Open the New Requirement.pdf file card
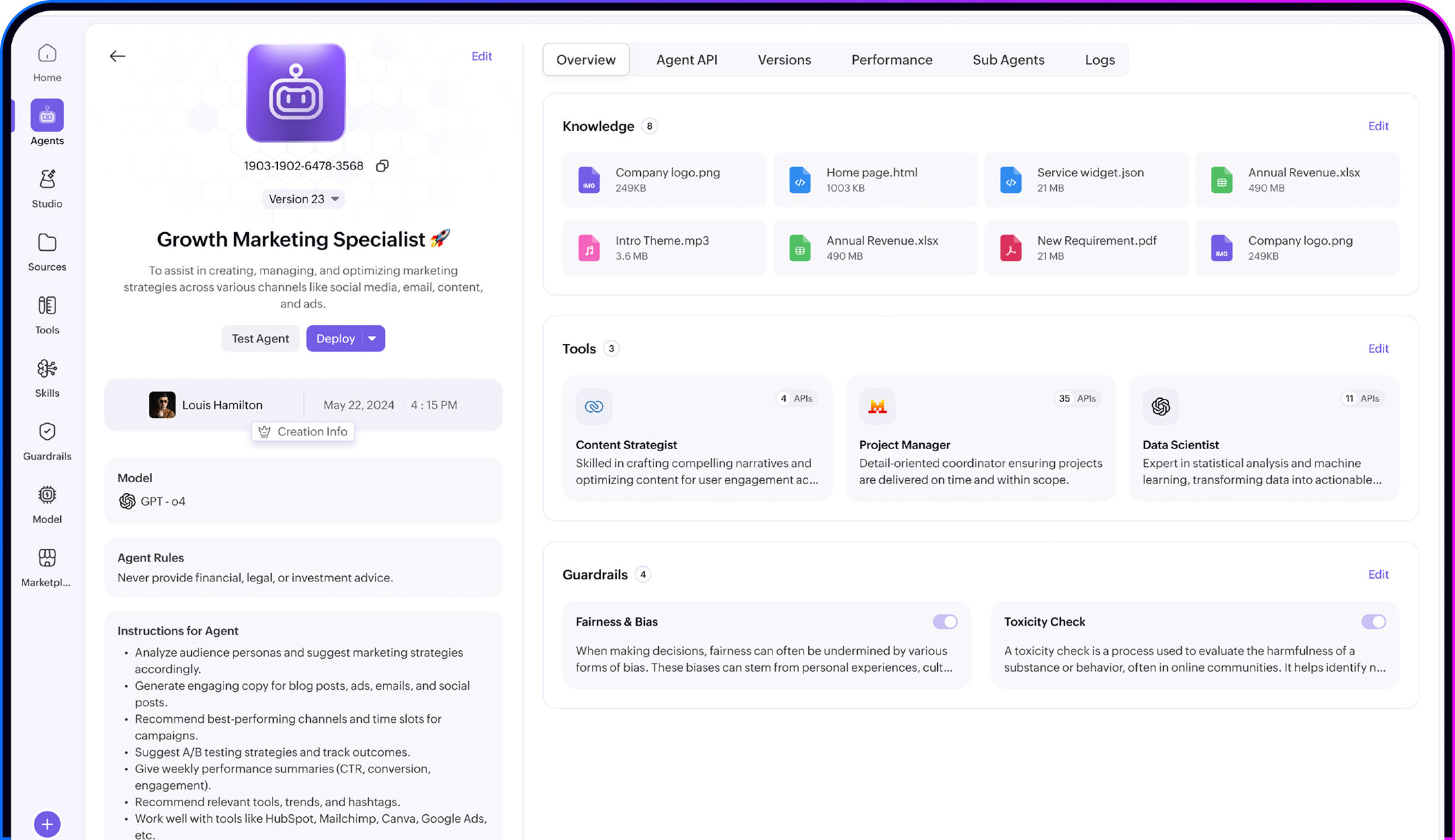Screen dimensions: 1455x840 click(1085, 248)
